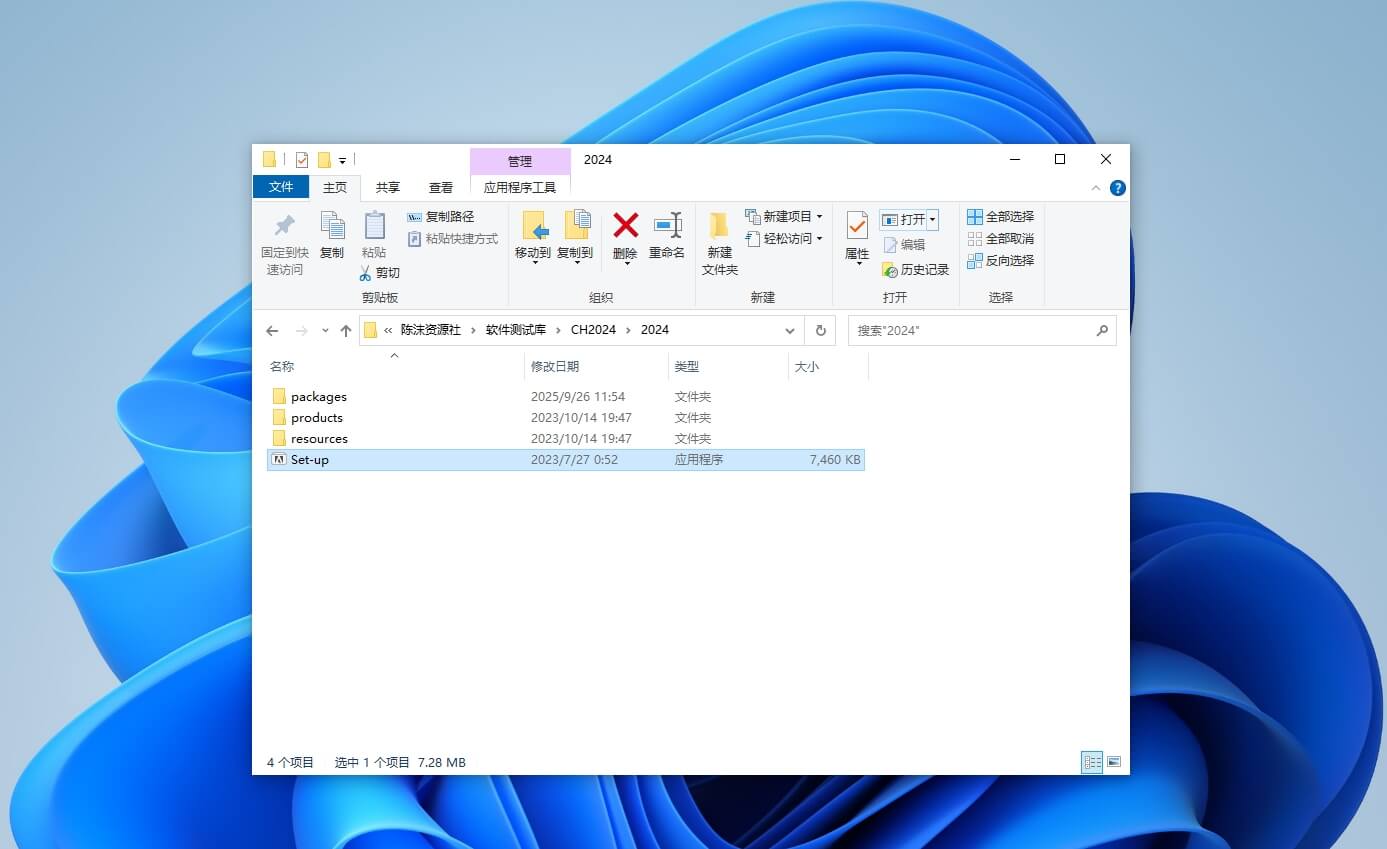1387x849 pixels.
Task: Open the address bar dropdown chevron
Action: pyautogui.click(x=790, y=330)
